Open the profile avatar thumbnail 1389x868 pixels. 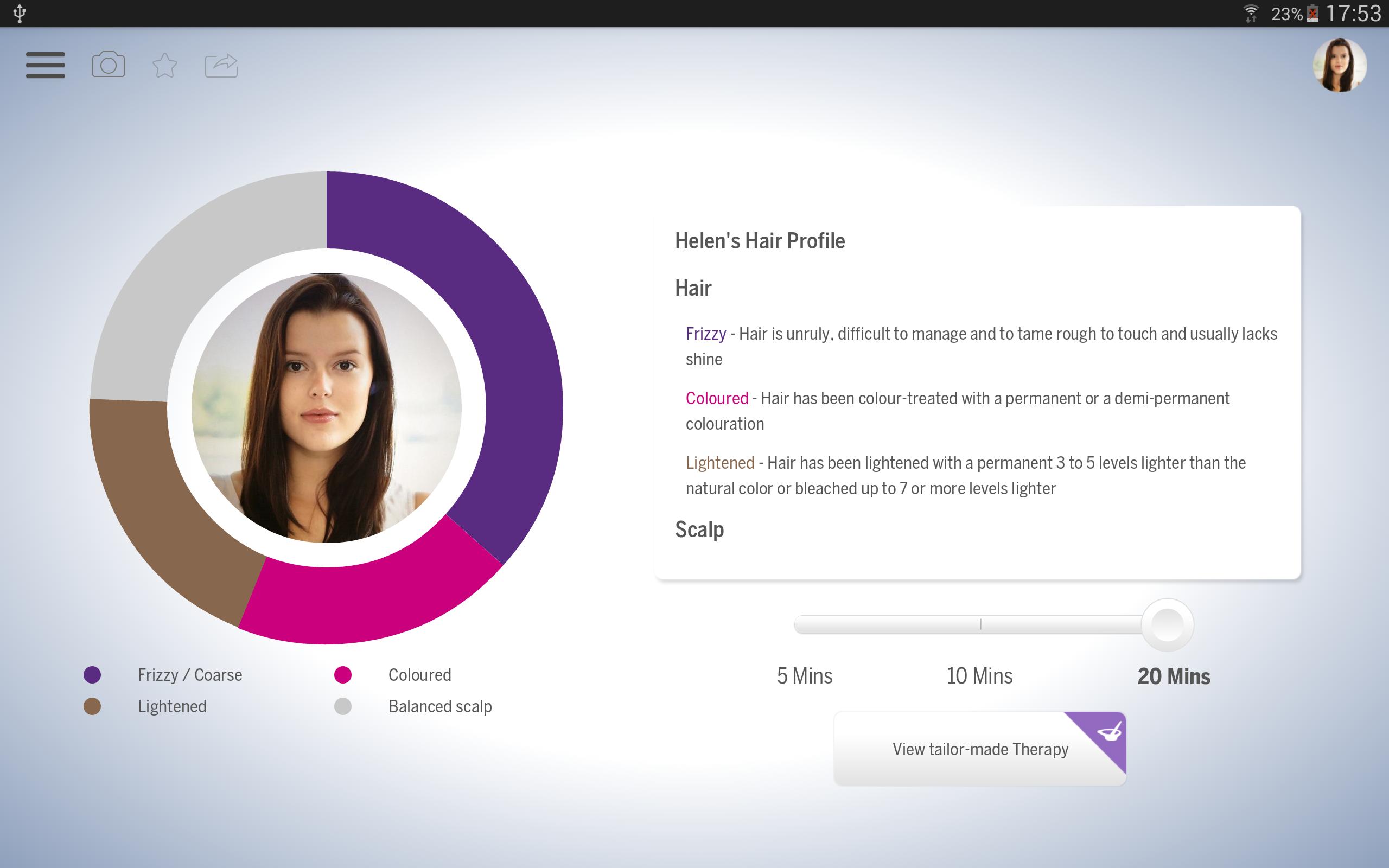pos(1339,65)
